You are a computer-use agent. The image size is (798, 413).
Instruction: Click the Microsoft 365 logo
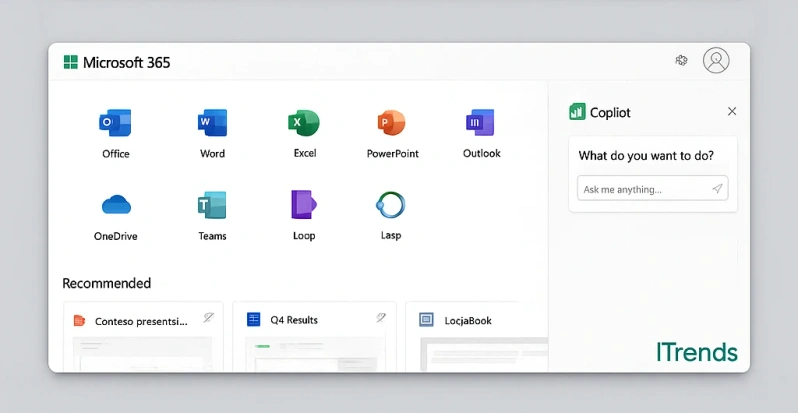click(x=71, y=62)
